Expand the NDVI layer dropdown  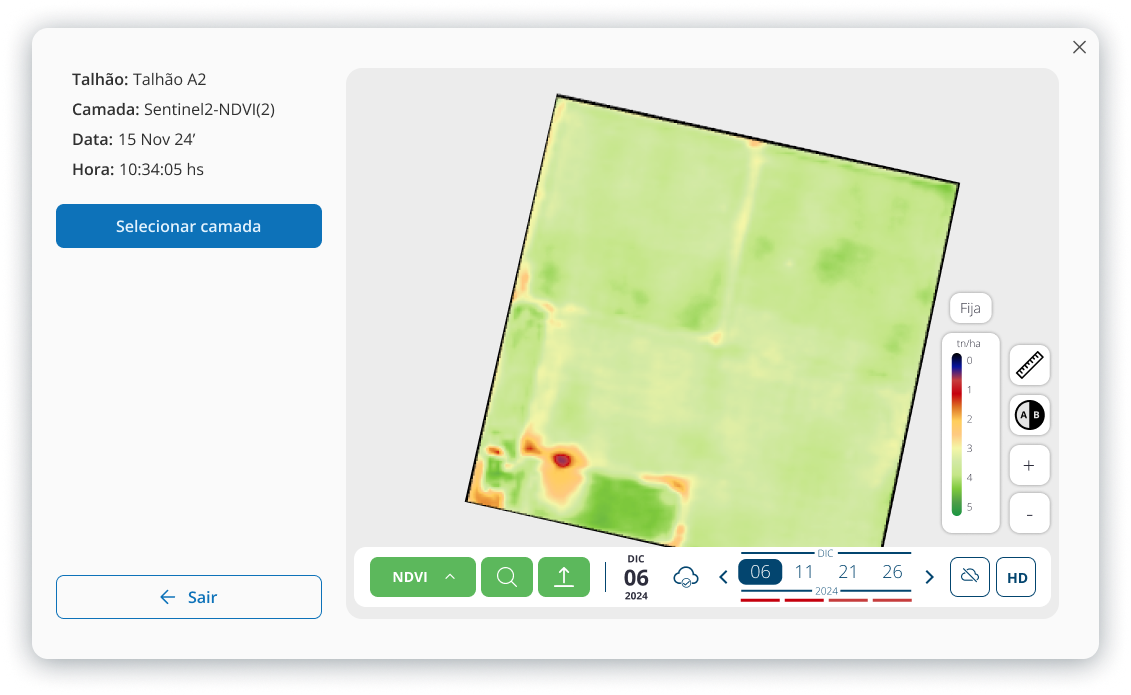pyautogui.click(x=422, y=577)
